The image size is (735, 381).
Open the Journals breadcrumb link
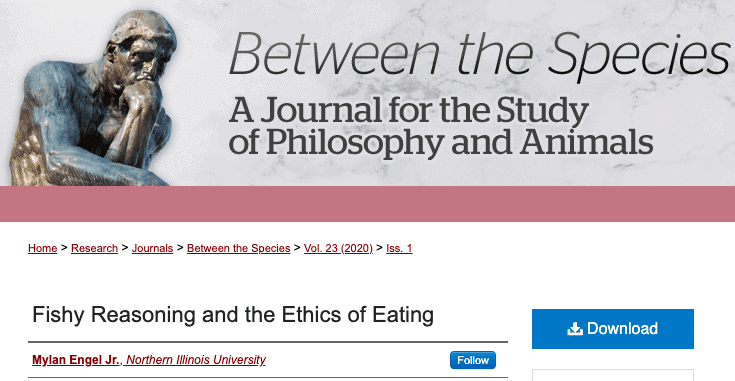(152, 248)
